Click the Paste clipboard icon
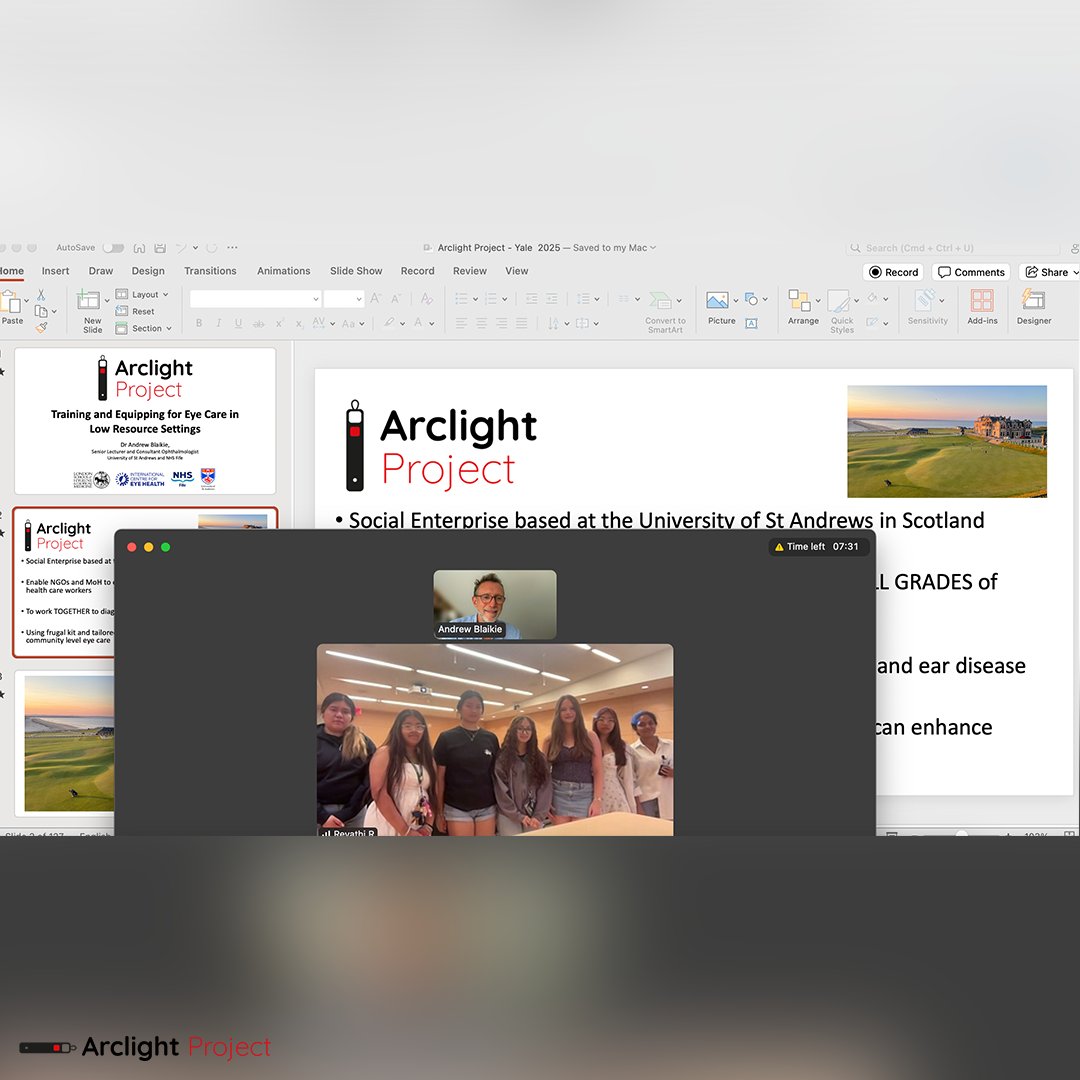1080x1080 pixels. pyautogui.click(x=11, y=301)
